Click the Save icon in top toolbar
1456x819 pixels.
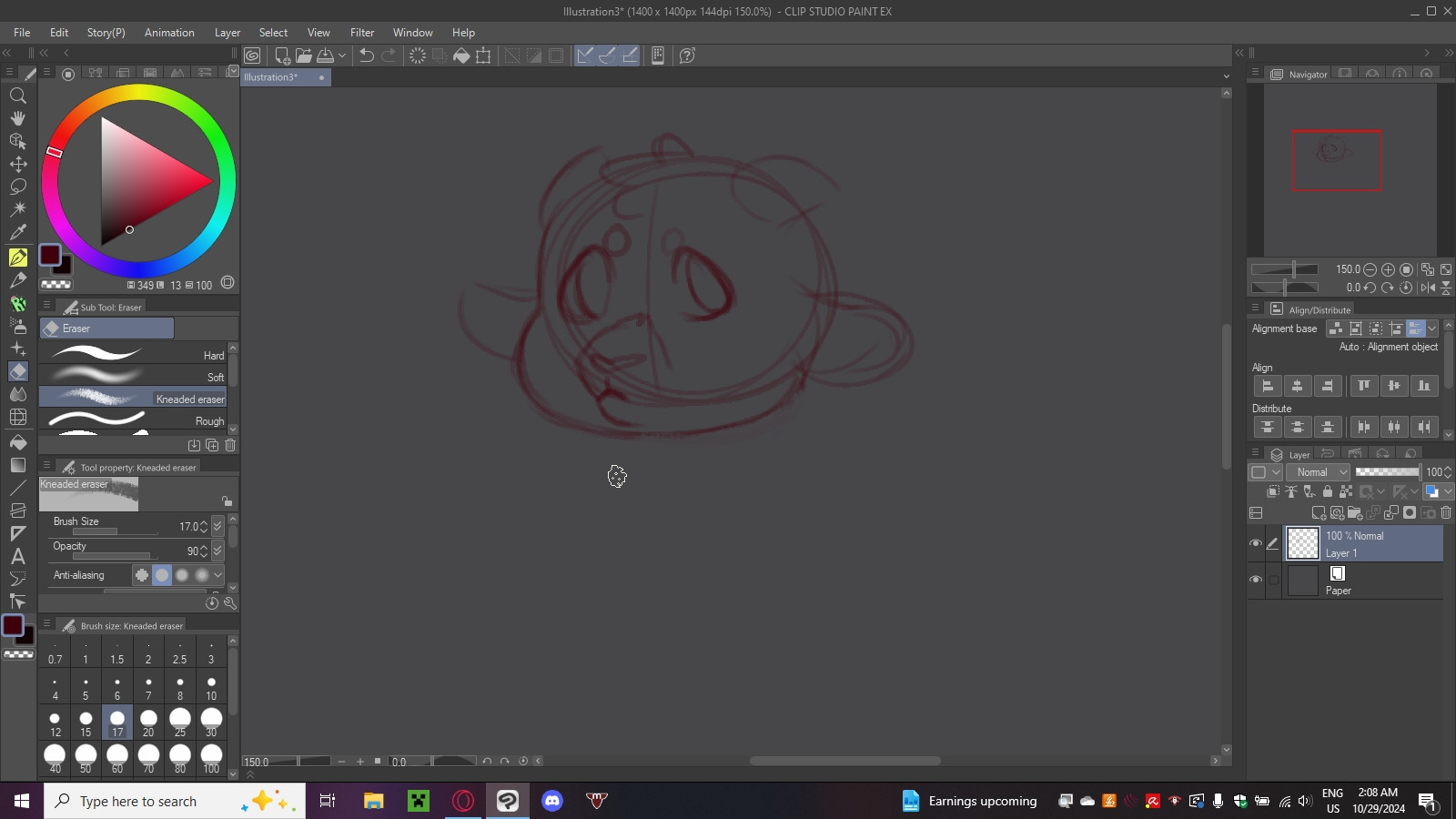coord(325,56)
